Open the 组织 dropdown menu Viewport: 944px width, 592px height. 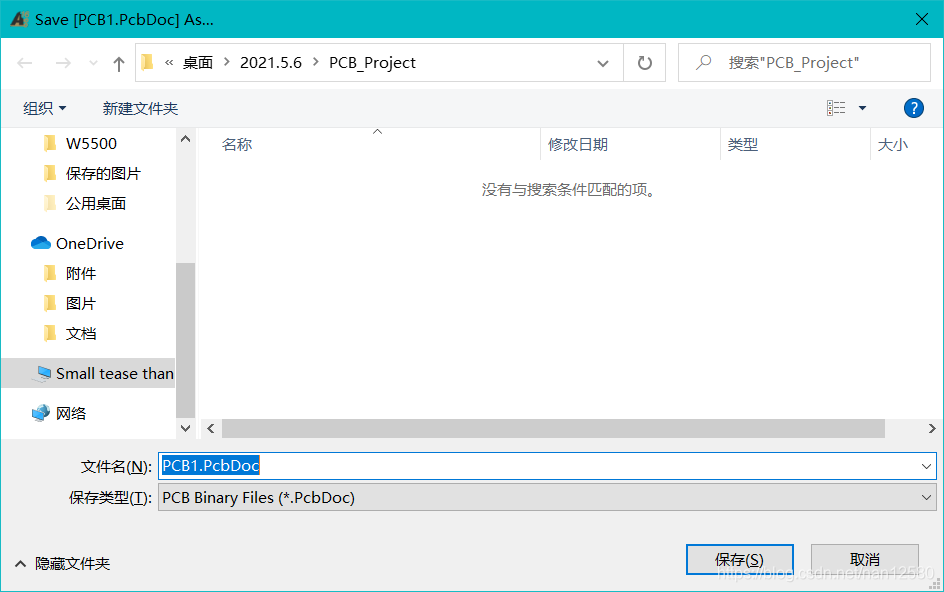click(44, 108)
